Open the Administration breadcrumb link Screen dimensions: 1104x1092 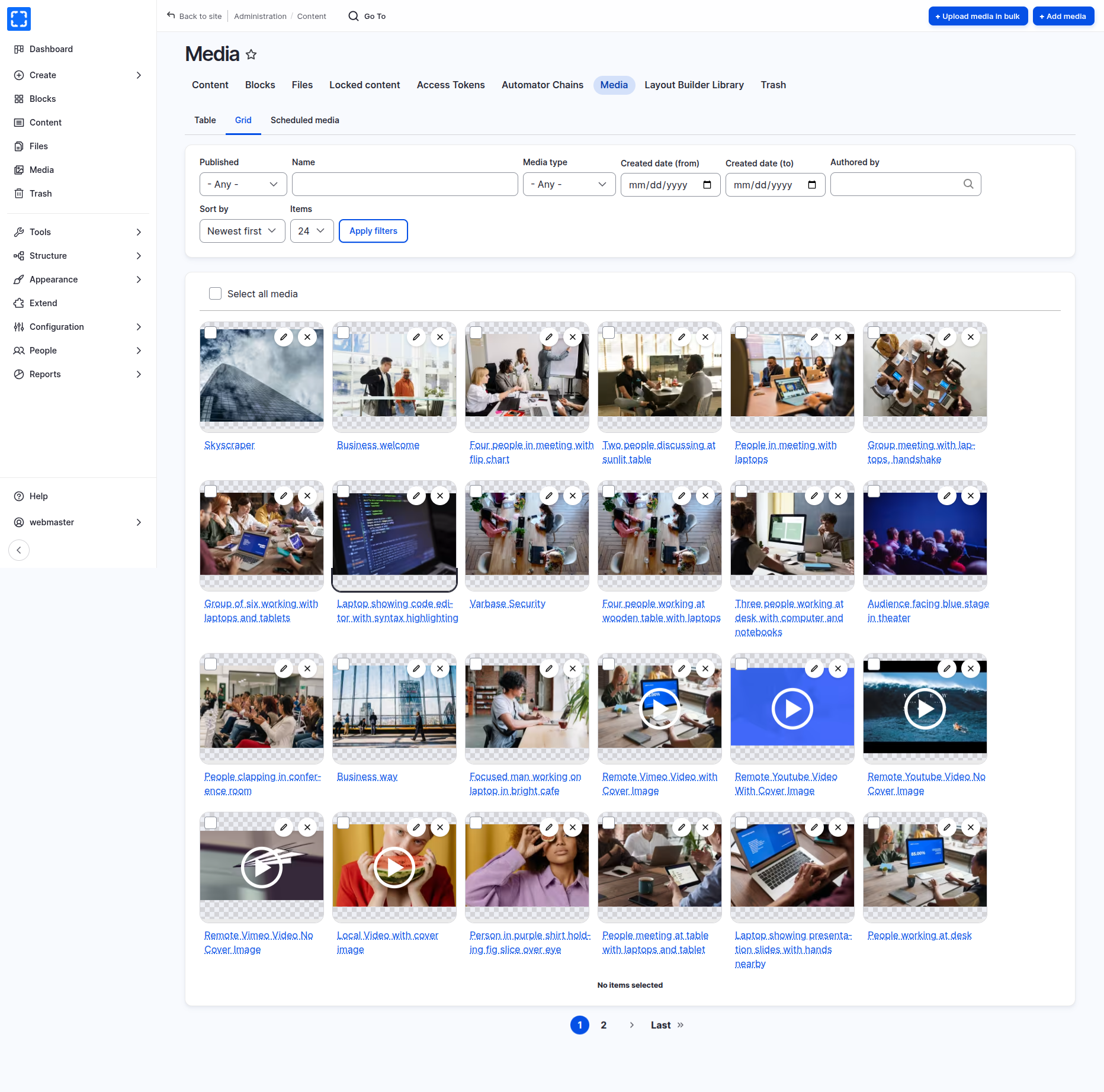click(260, 16)
